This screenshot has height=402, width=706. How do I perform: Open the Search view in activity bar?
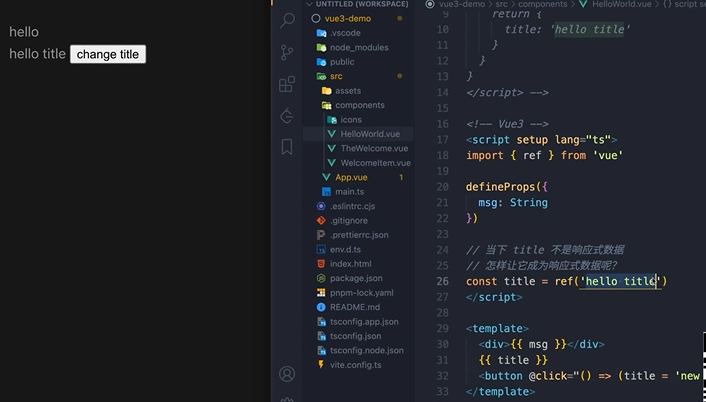(287, 20)
